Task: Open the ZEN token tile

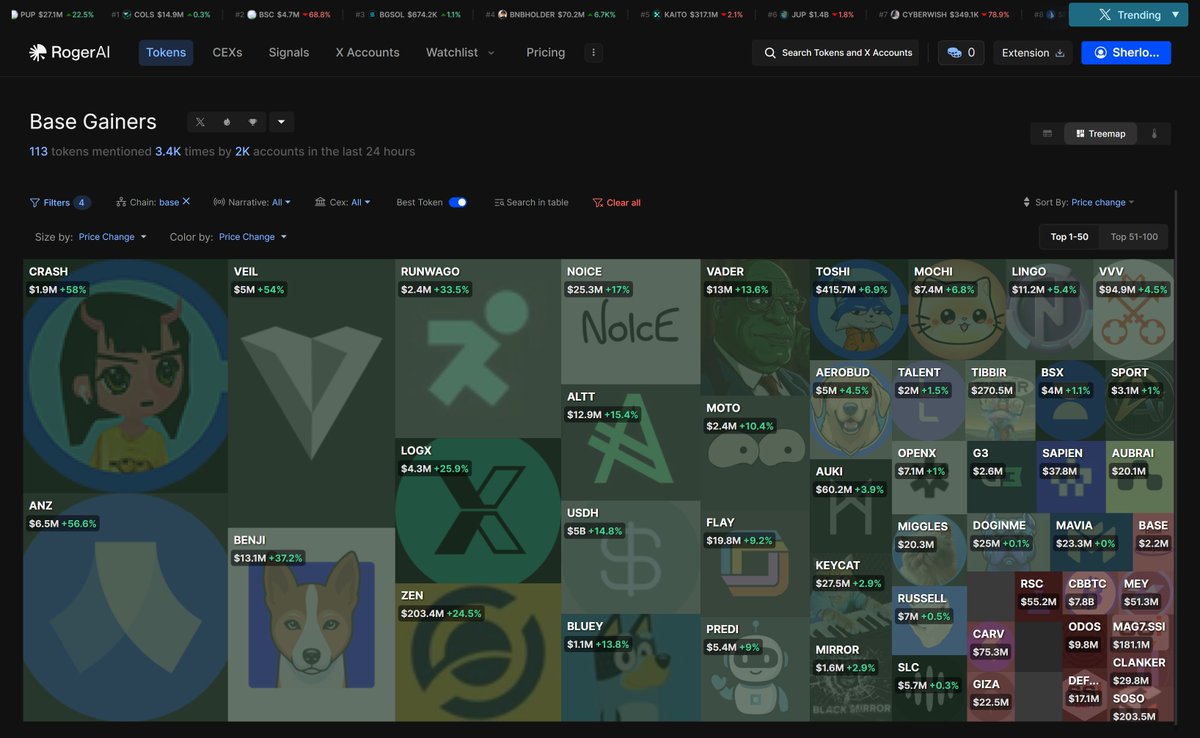Action: point(478,652)
